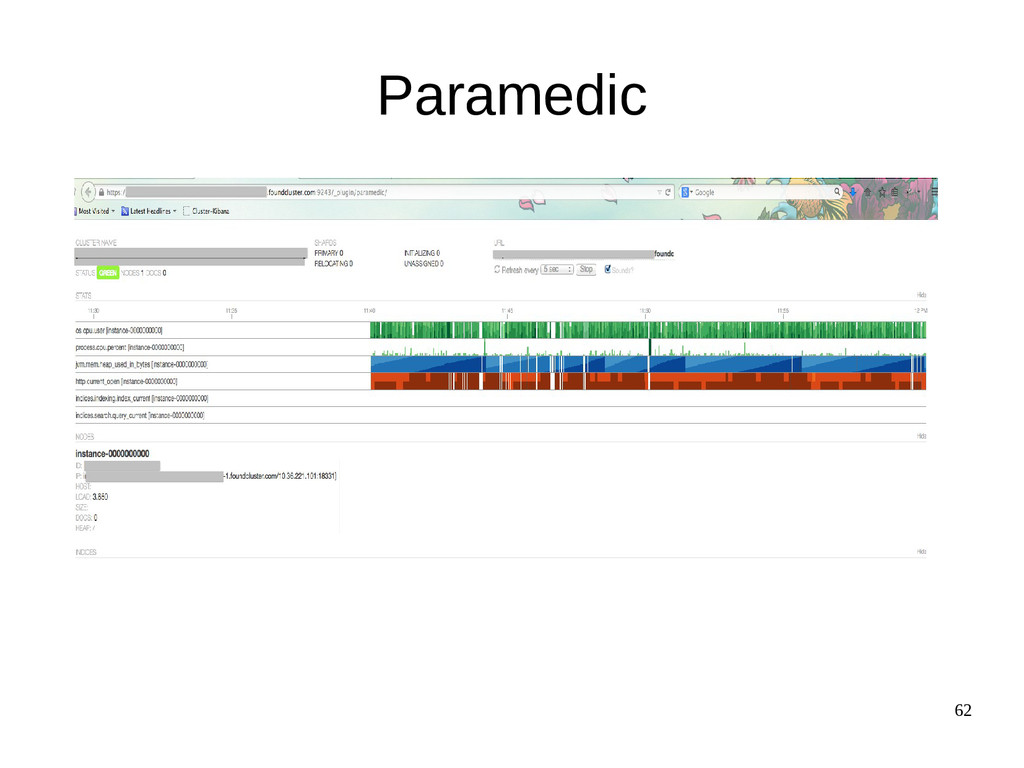Go back with the browser back arrow
Image resolution: width=1024 pixels, height=768 pixels.
[88, 192]
